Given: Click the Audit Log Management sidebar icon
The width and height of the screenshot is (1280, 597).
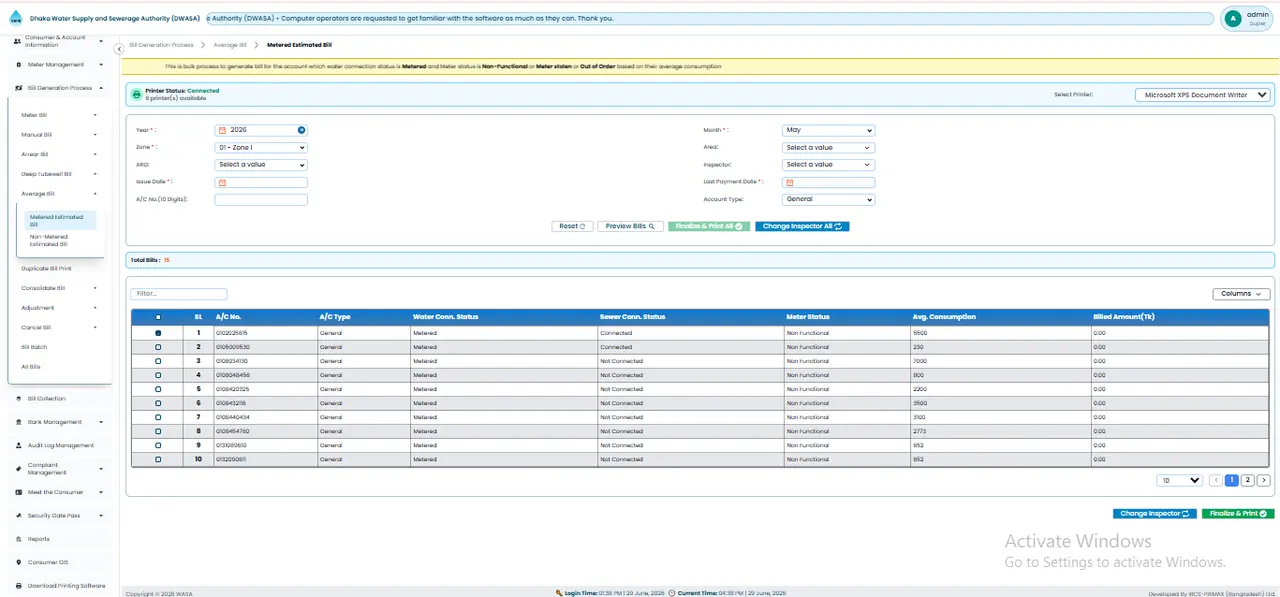Looking at the screenshot, I should click(x=18, y=445).
